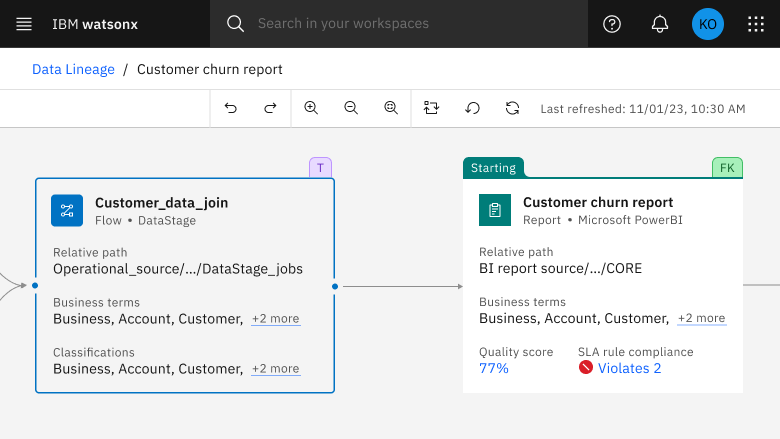780x439 pixels.
Task: Expand +2 more business terms on churn report
Action: pos(701,319)
